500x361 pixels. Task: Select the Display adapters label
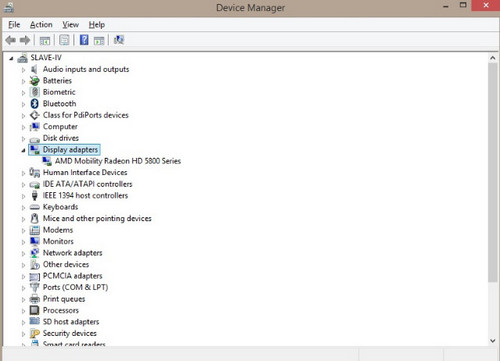[x=70, y=150]
